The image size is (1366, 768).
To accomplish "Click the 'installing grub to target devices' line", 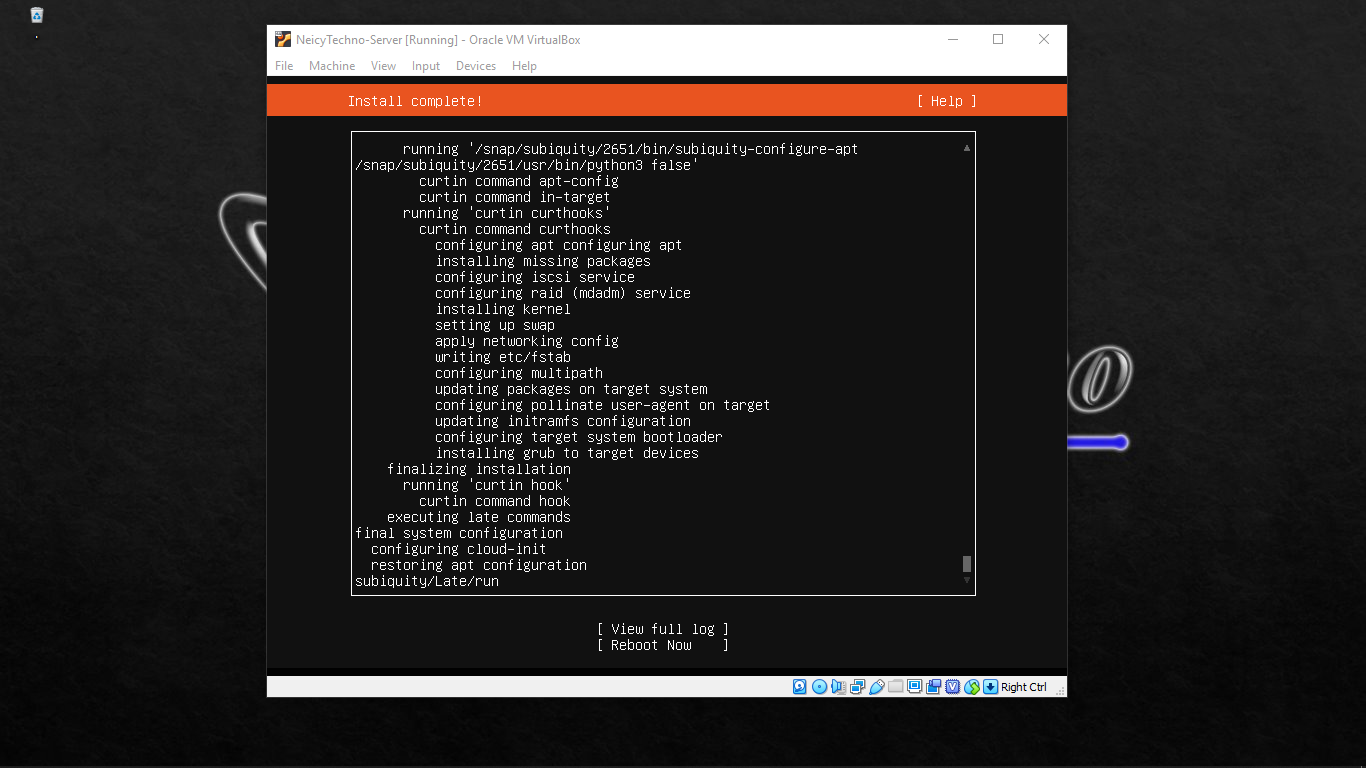I will click(x=567, y=453).
